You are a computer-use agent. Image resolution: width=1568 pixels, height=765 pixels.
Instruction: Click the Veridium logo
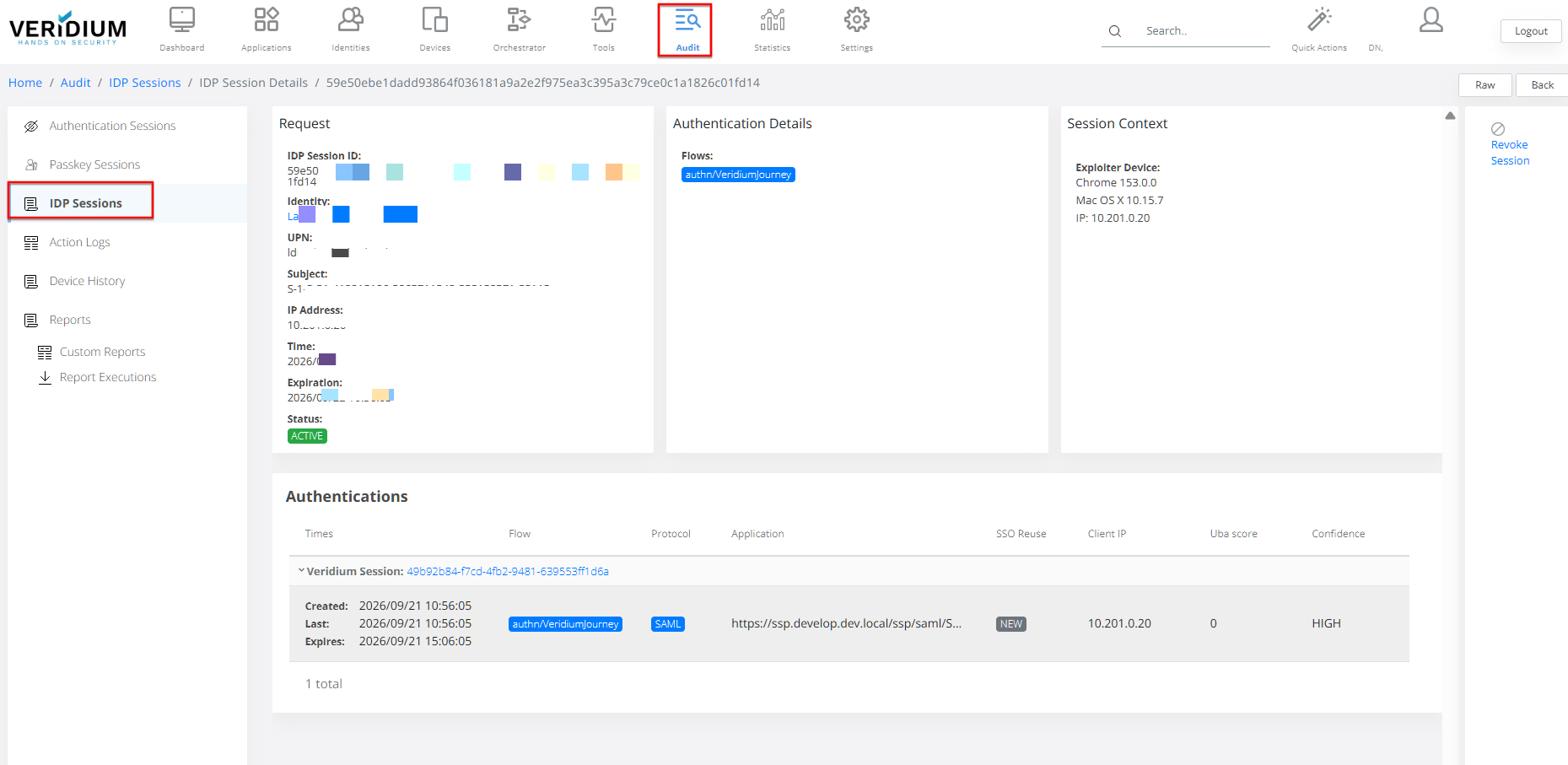[x=67, y=29]
